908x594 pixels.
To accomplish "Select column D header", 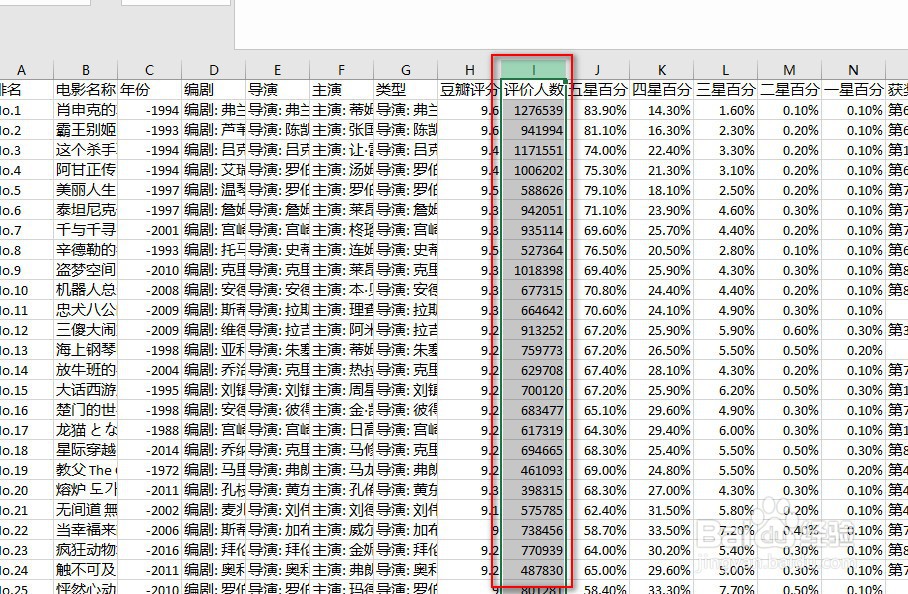I will pyautogui.click(x=214, y=70).
